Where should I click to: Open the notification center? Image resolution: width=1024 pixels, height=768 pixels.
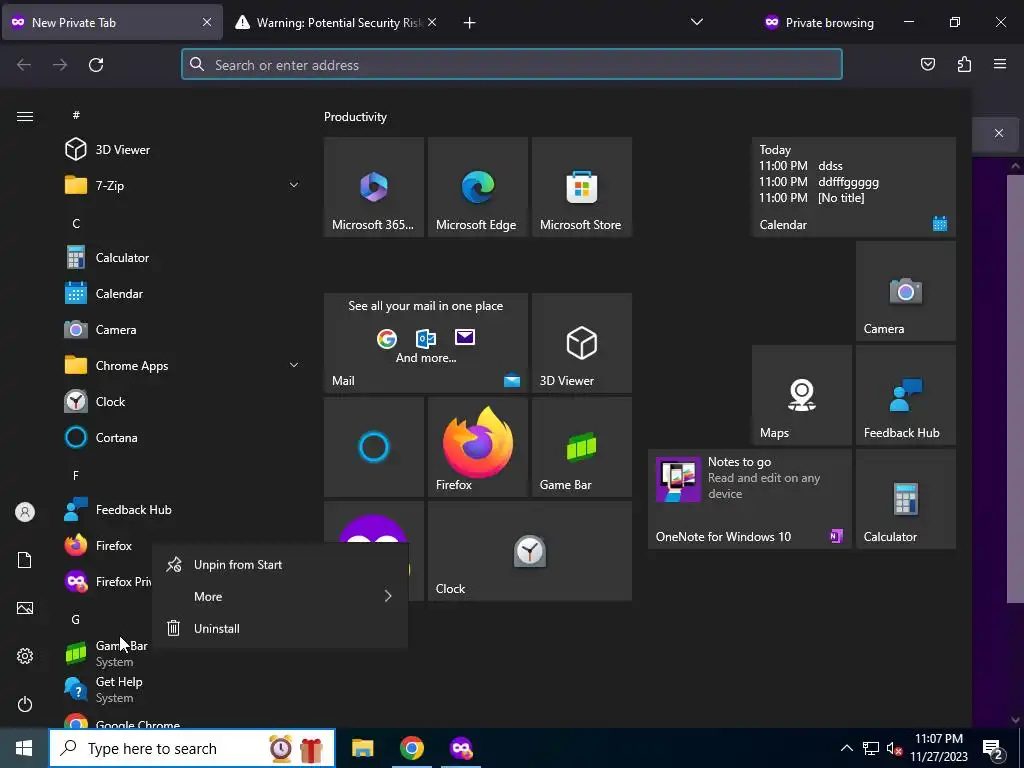[x=993, y=749]
